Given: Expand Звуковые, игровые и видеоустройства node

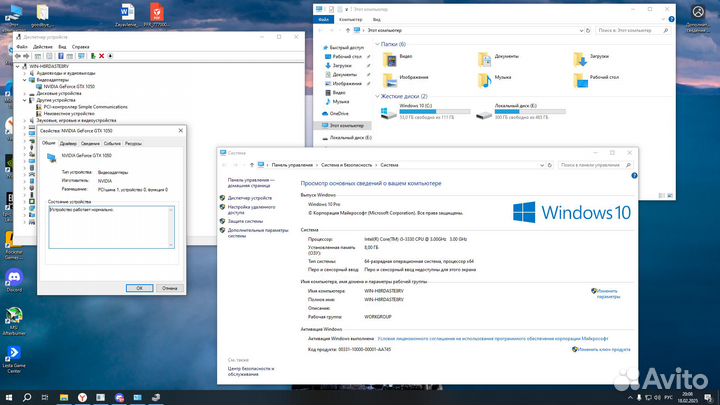Looking at the screenshot, I should pyautogui.click(x=25, y=120).
